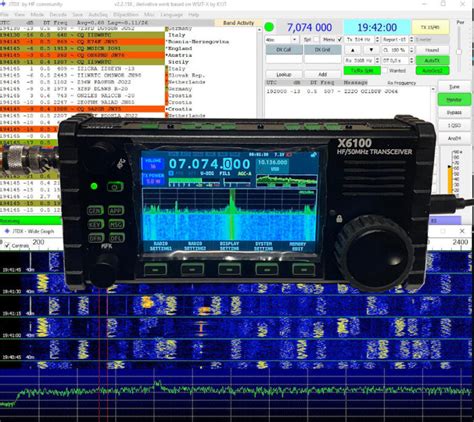This screenshot has width=474, height=422.
Task: Uncheck the Menu checkbox
Action: 340,39
